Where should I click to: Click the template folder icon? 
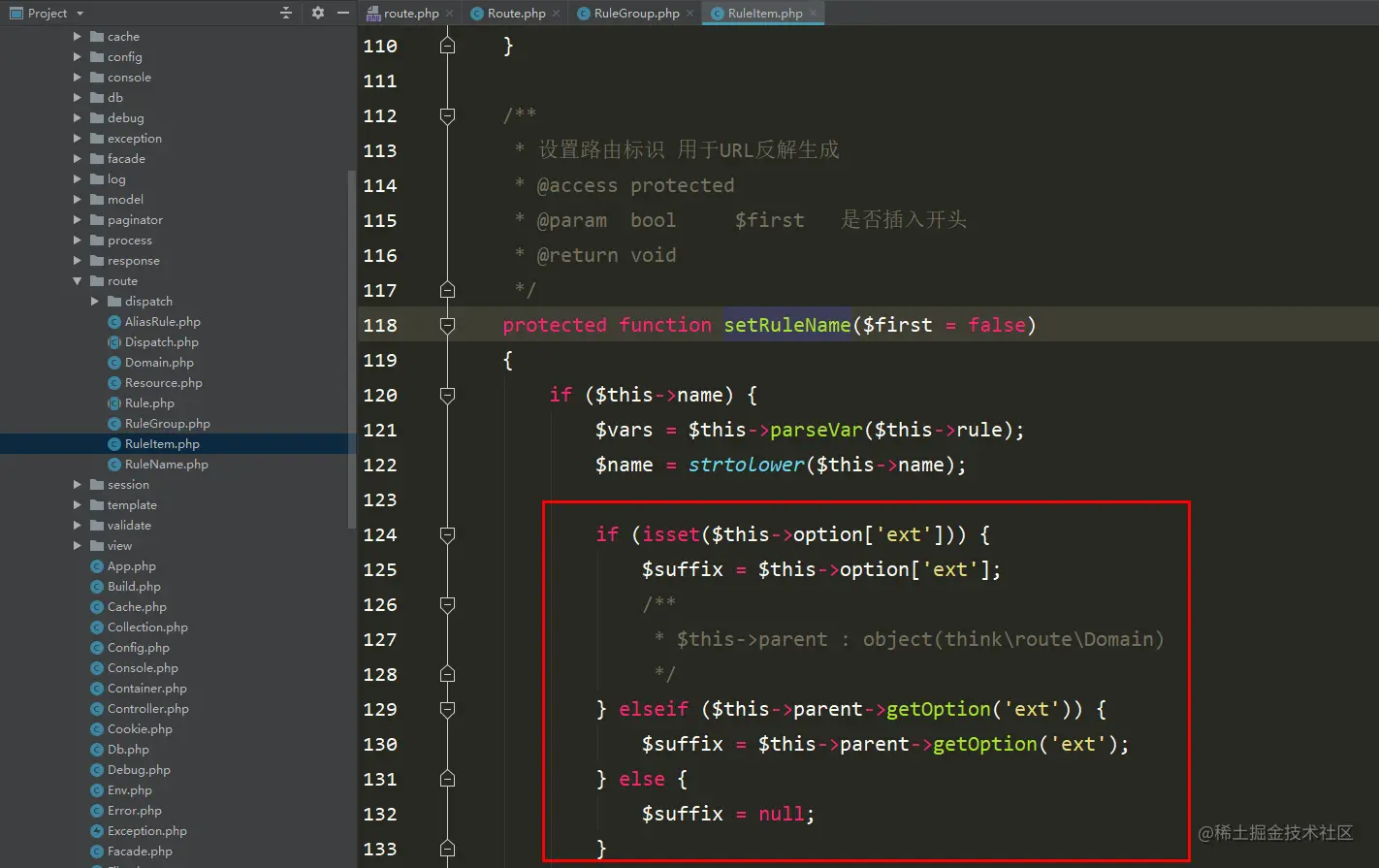pyautogui.click(x=97, y=505)
